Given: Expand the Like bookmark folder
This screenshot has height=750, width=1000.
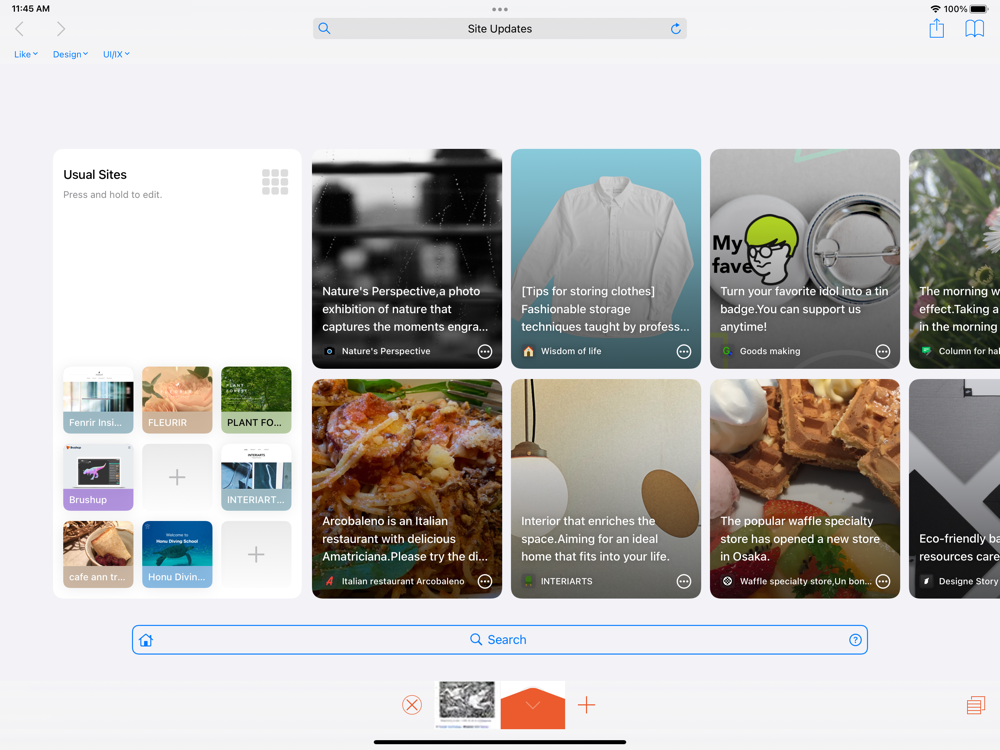Looking at the screenshot, I should pyautogui.click(x=26, y=54).
